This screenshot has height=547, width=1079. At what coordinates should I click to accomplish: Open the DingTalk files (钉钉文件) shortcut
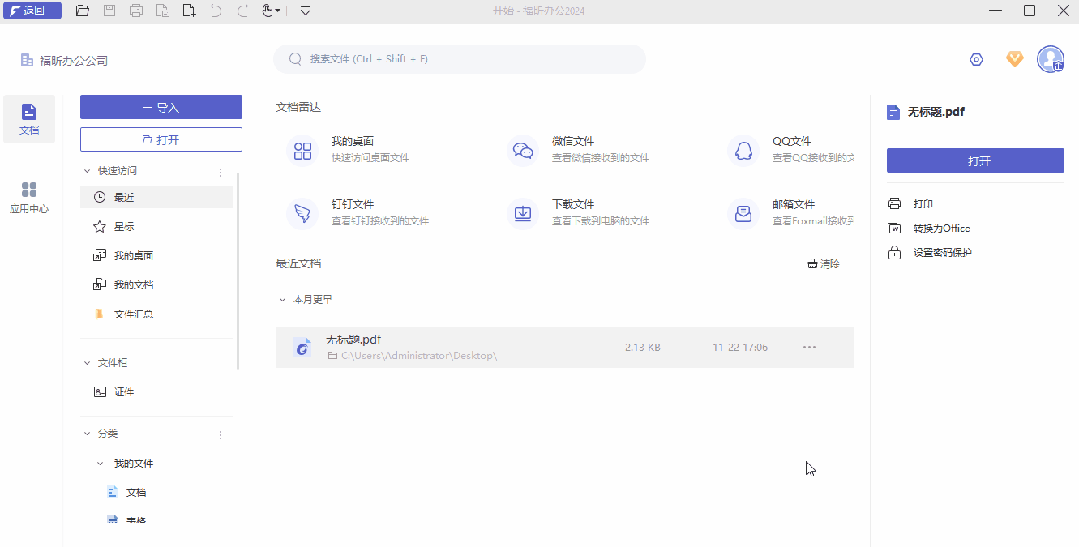click(302, 213)
